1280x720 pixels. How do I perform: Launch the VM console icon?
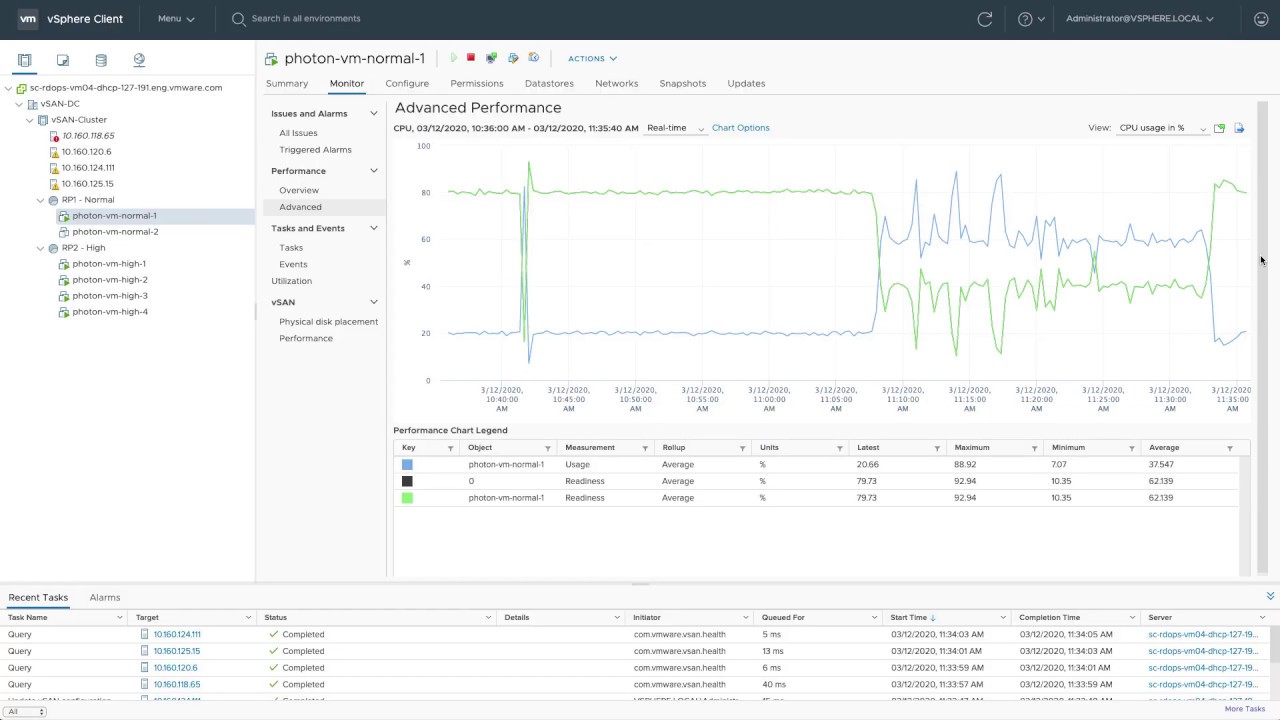pos(491,58)
